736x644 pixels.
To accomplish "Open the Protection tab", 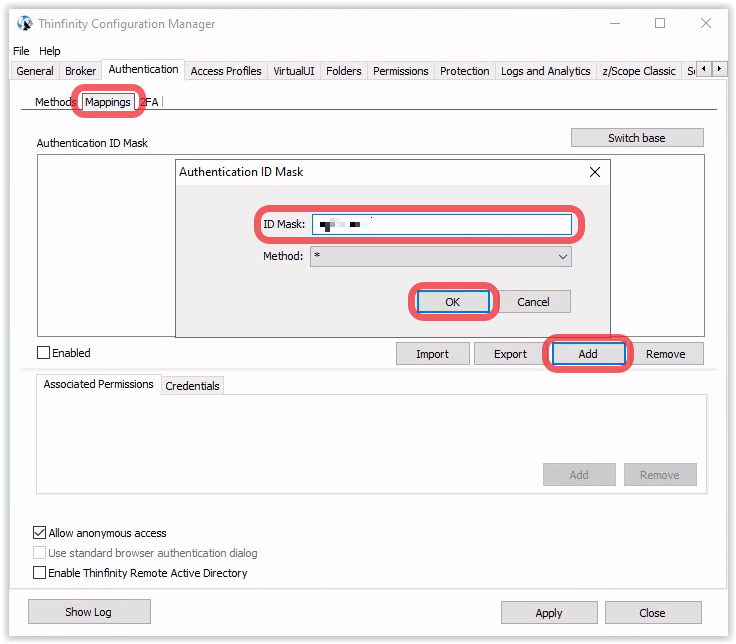I will coord(464,71).
